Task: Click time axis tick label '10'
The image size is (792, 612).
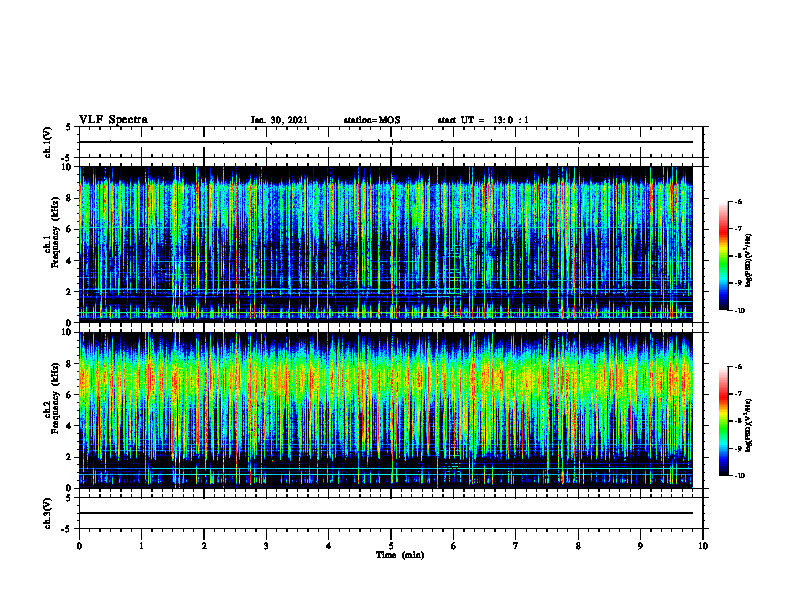Action: tap(703, 546)
